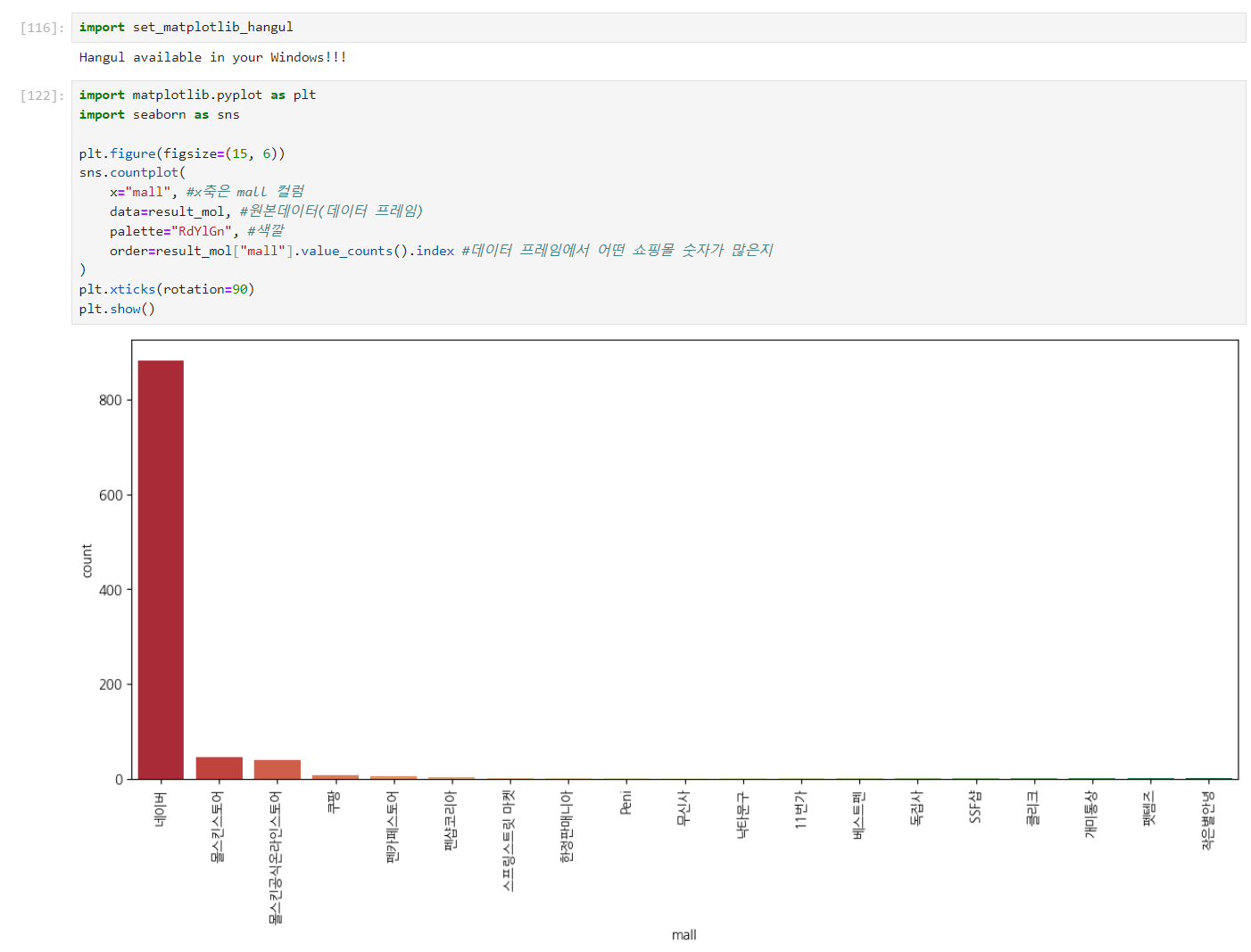Screen dimensions: 1251x952
Task: Click the 'import matplotlib.pyplot as plt' line
Action: pyautogui.click(x=197, y=95)
